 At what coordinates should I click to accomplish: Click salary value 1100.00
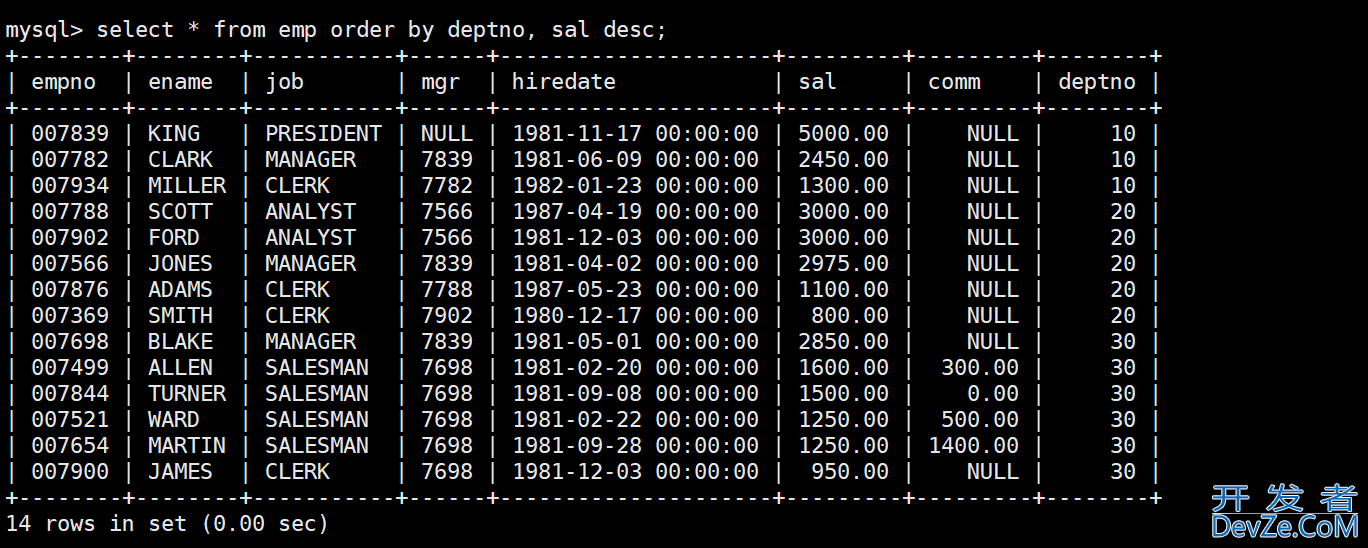click(843, 289)
